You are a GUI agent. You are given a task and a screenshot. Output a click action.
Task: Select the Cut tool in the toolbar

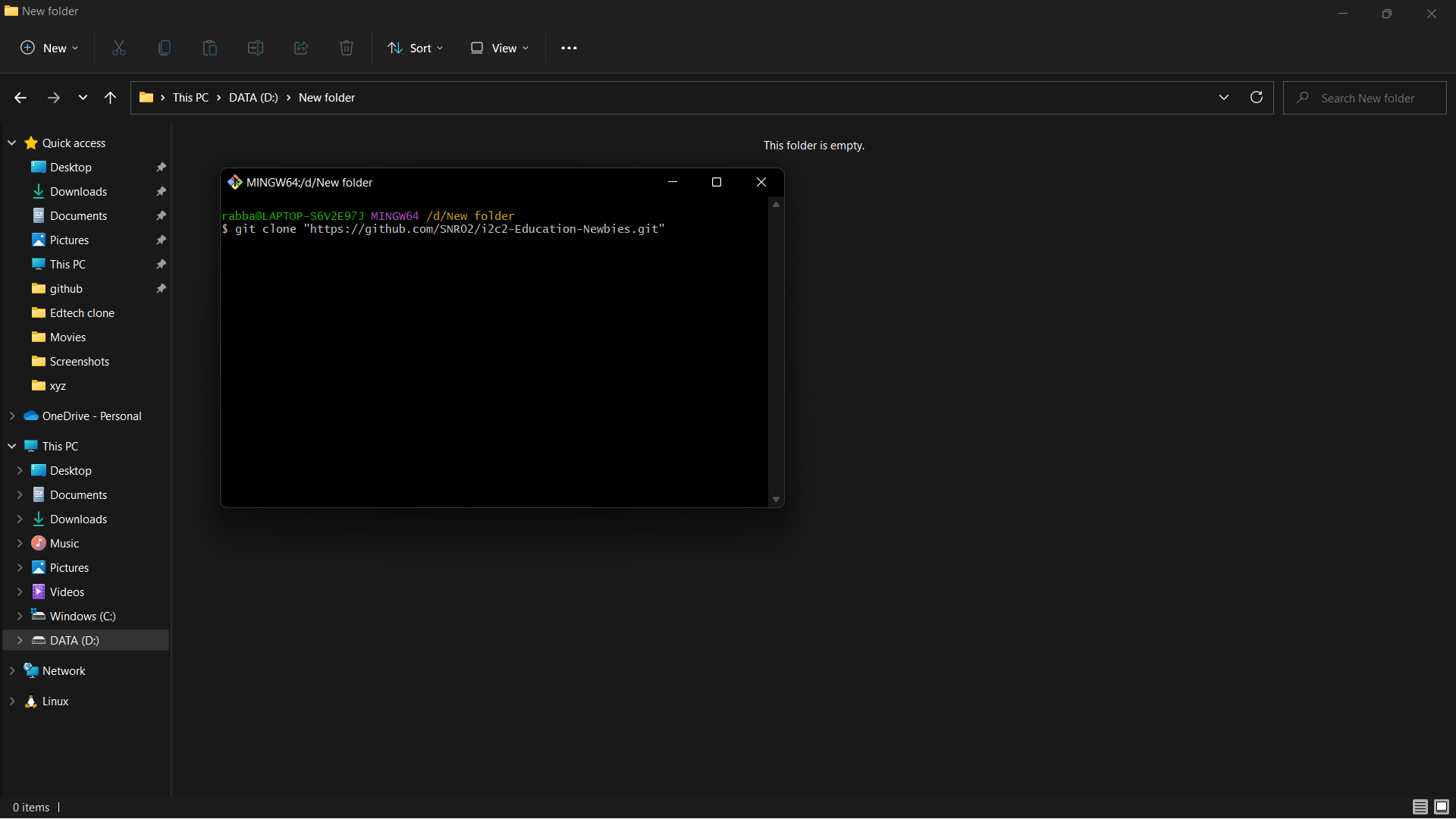pyautogui.click(x=118, y=48)
